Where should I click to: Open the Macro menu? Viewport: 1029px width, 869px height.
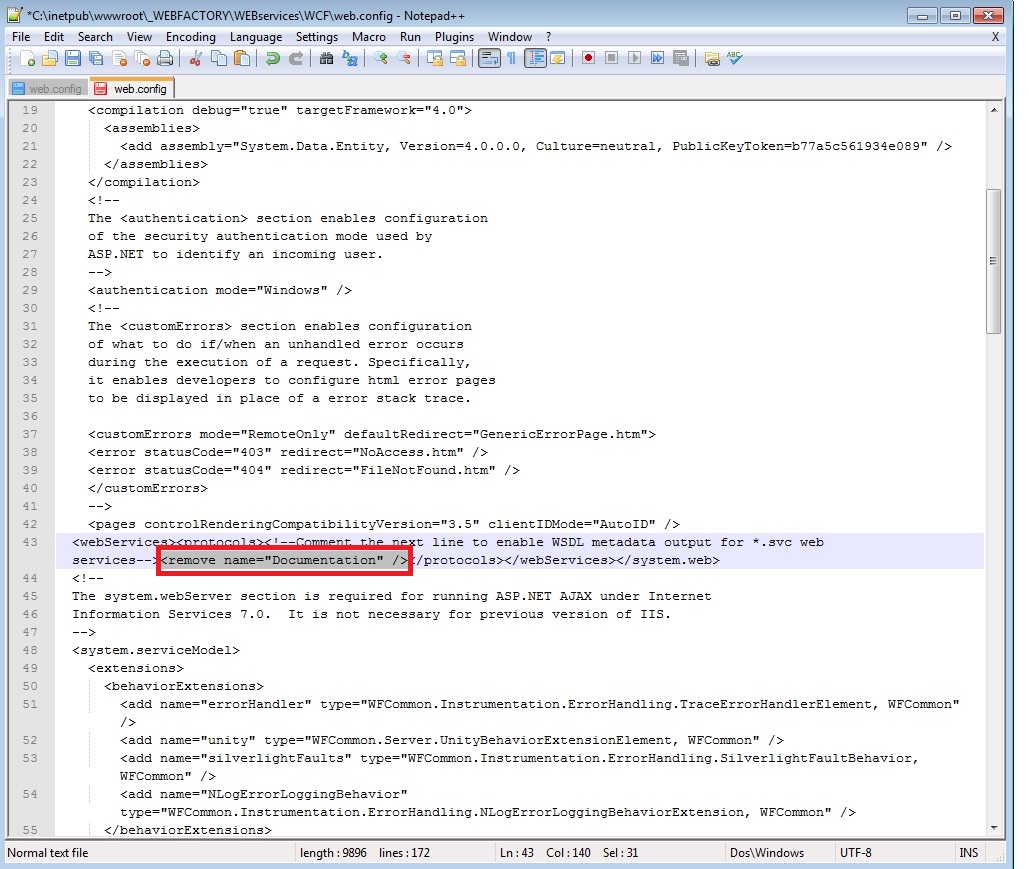pyautogui.click(x=368, y=37)
